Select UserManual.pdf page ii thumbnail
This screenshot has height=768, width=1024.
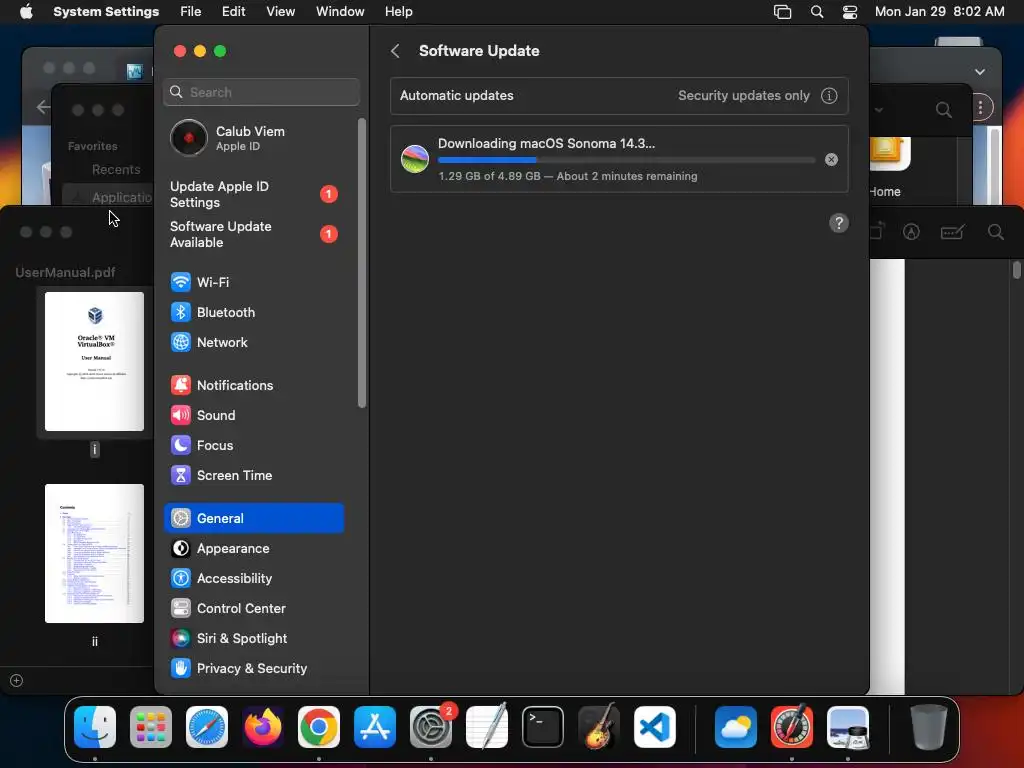pyautogui.click(x=94, y=553)
